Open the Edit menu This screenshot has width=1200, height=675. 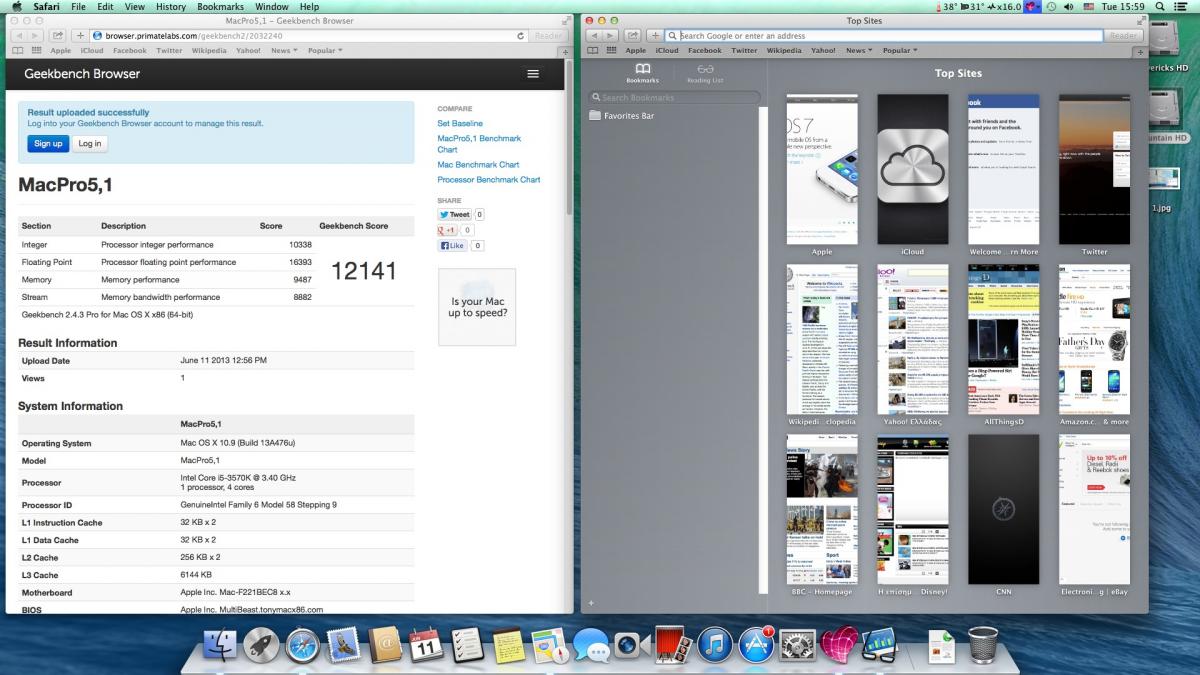click(x=105, y=6)
